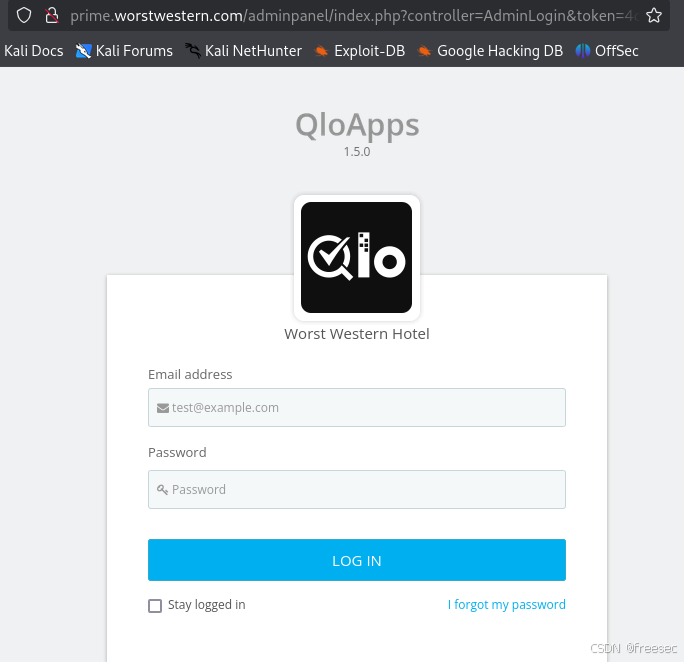Image resolution: width=684 pixels, height=662 pixels.
Task: Click the envelope icon in email field
Action: [163, 408]
